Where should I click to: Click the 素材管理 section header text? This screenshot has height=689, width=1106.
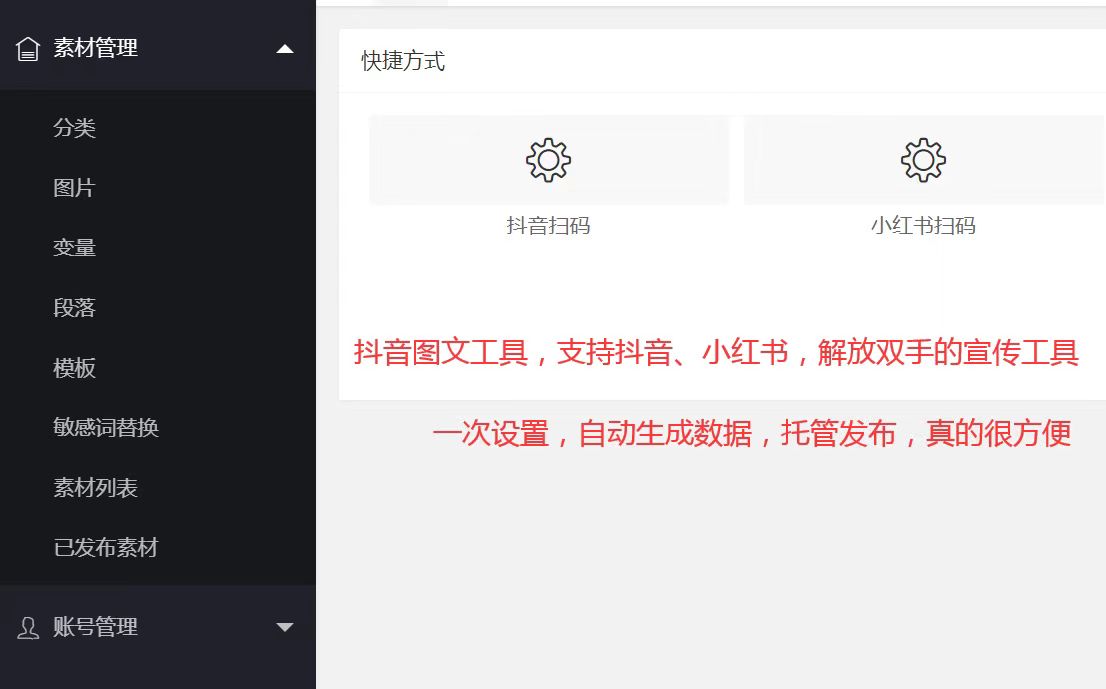click(95, 48)
